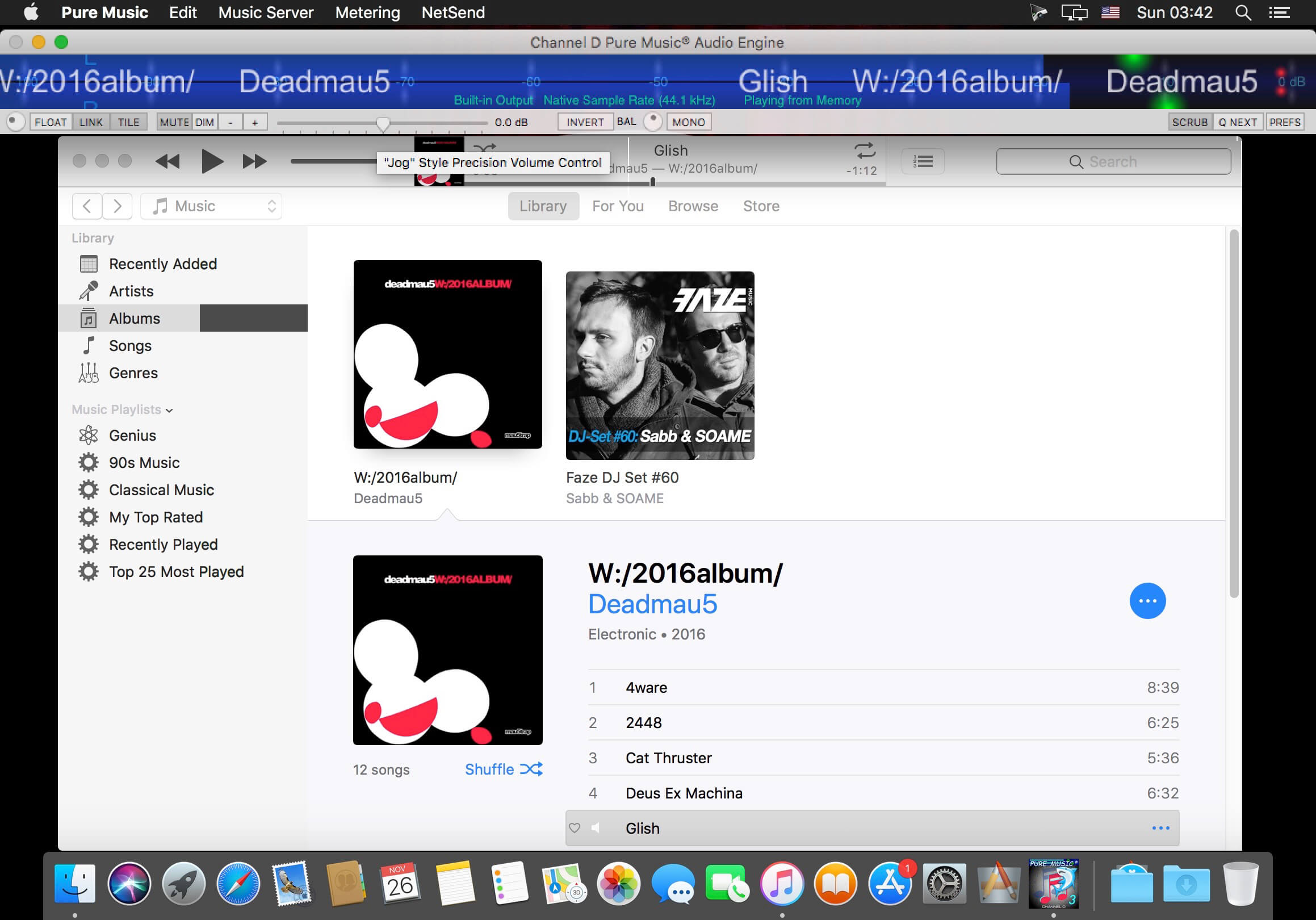Open the Music Server menu
1316x920 pixels.
[x=266, y=12]
